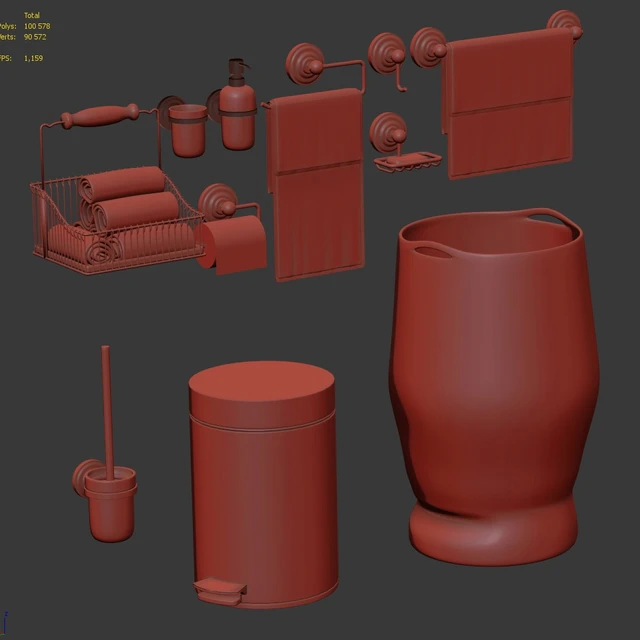This screenshot has width=640, height=640.
Task: Select the toilet paper roll model
Action: click(232, 244)
